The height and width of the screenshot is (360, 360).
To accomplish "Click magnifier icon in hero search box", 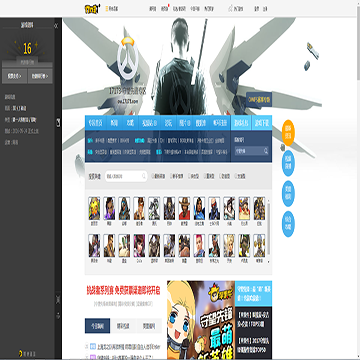I will [x=144, y=176].
